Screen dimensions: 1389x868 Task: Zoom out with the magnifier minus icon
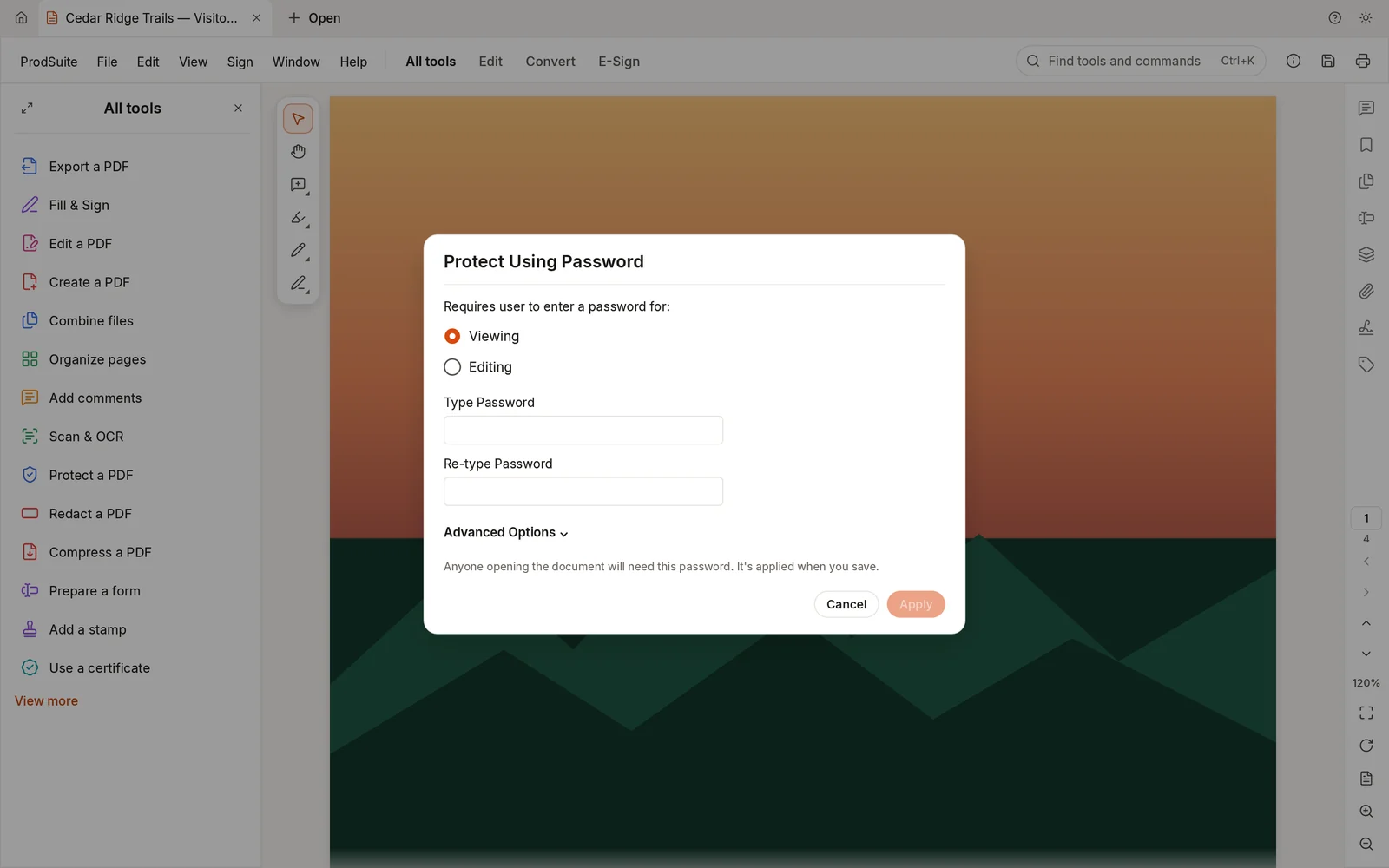tap(1366, 845)
